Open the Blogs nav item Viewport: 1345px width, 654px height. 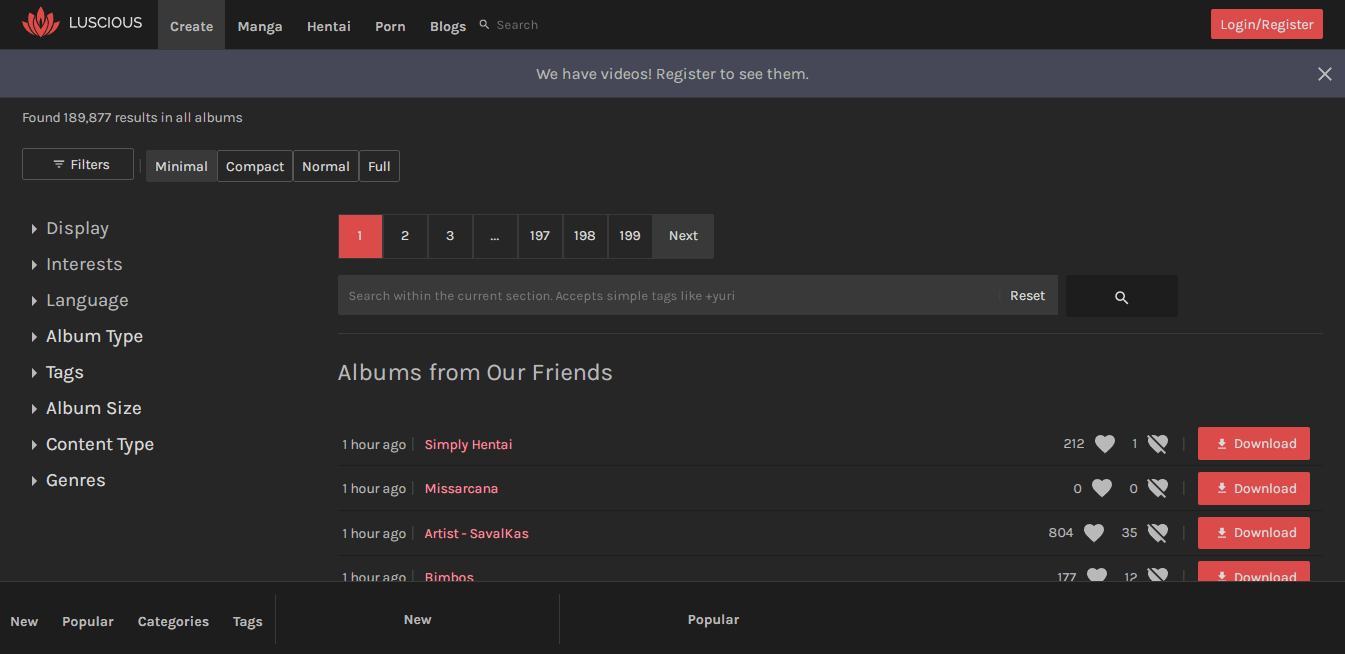pyautogui.click(x=448, y=25)
